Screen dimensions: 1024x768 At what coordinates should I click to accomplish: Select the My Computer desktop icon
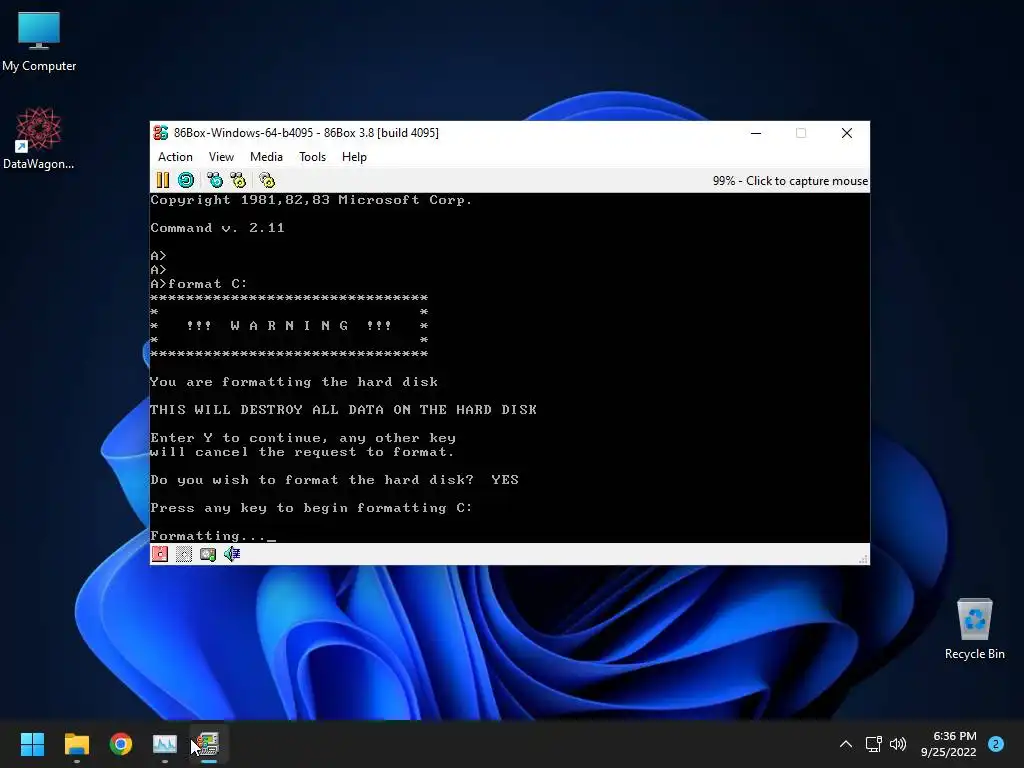pyautogui.click(x=39, y=42)
